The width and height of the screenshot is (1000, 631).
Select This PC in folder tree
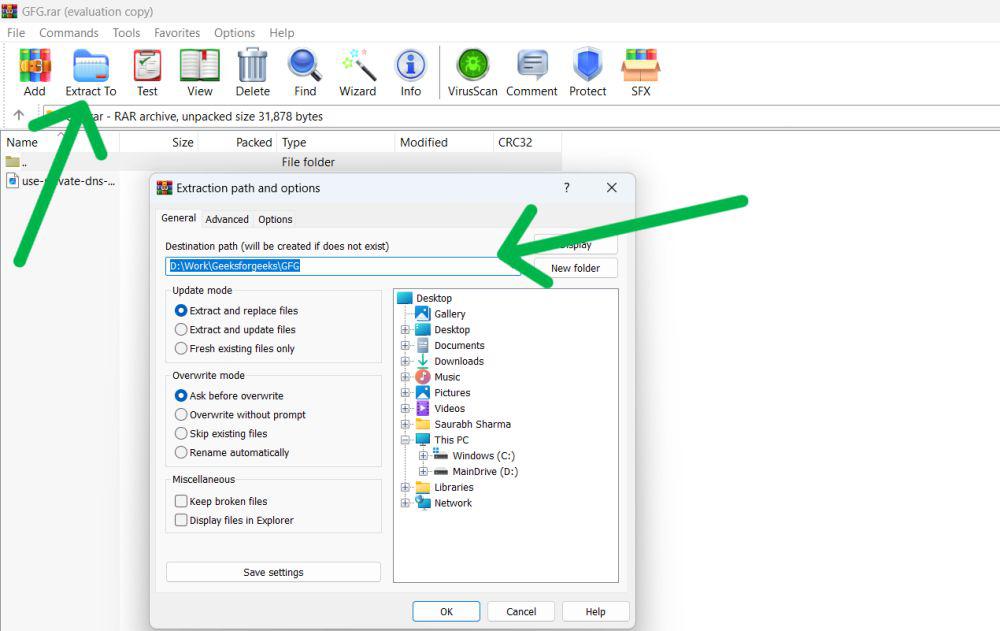451,440
